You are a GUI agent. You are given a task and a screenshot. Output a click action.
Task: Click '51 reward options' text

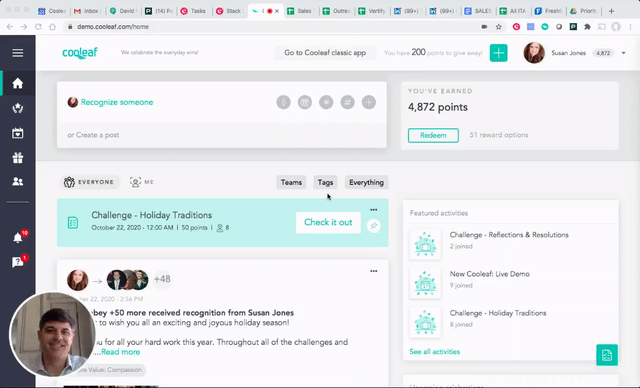pyautogui.click(x=499, y=135)
